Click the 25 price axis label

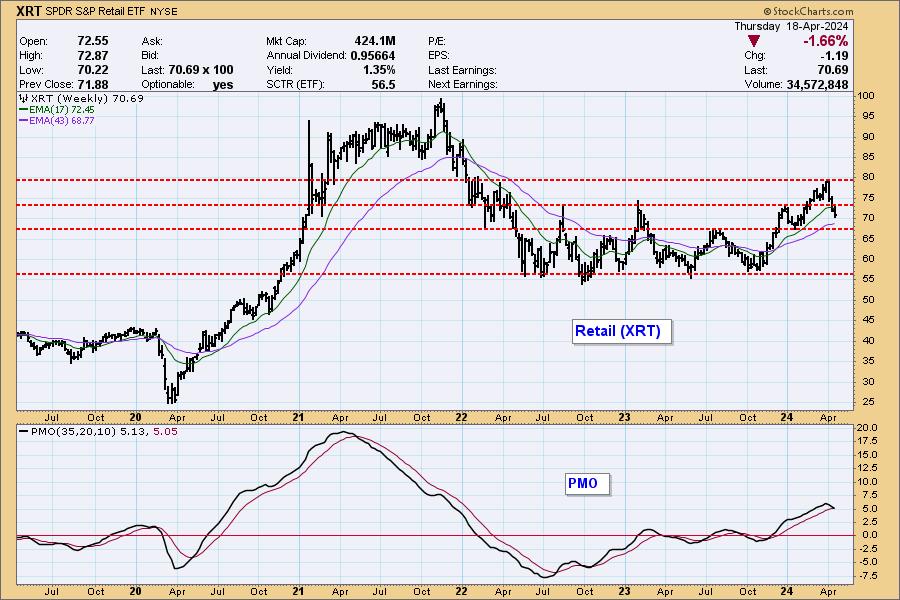868,401
